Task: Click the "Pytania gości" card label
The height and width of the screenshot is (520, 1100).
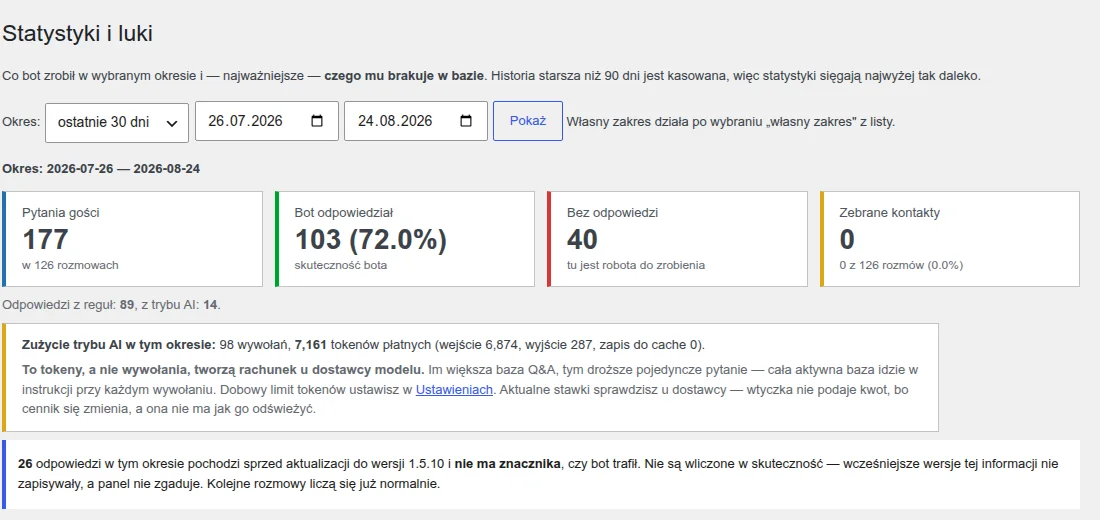Action: (x=60, y=213)
